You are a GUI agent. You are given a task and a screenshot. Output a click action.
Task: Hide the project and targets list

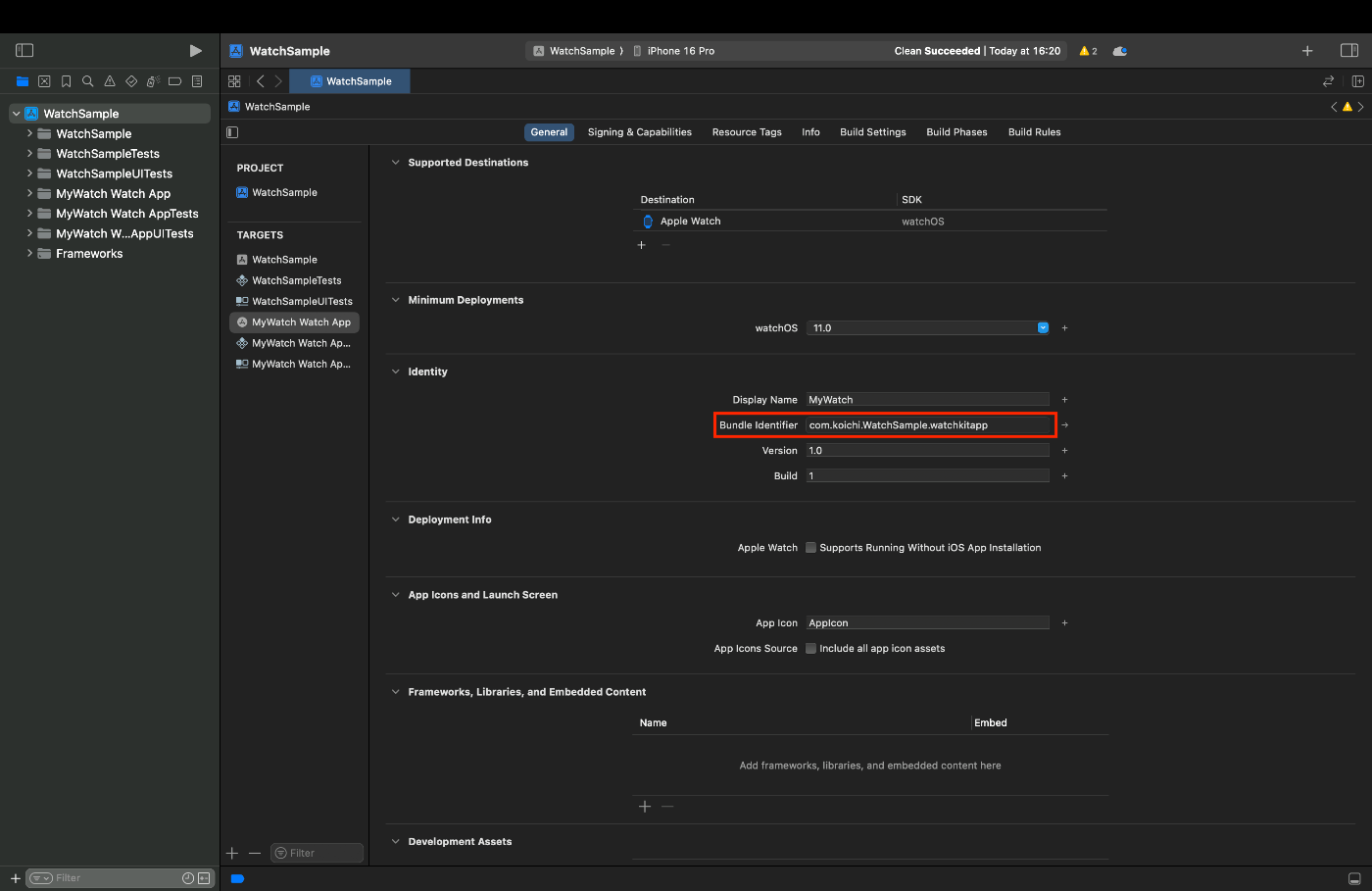[232, 132]
